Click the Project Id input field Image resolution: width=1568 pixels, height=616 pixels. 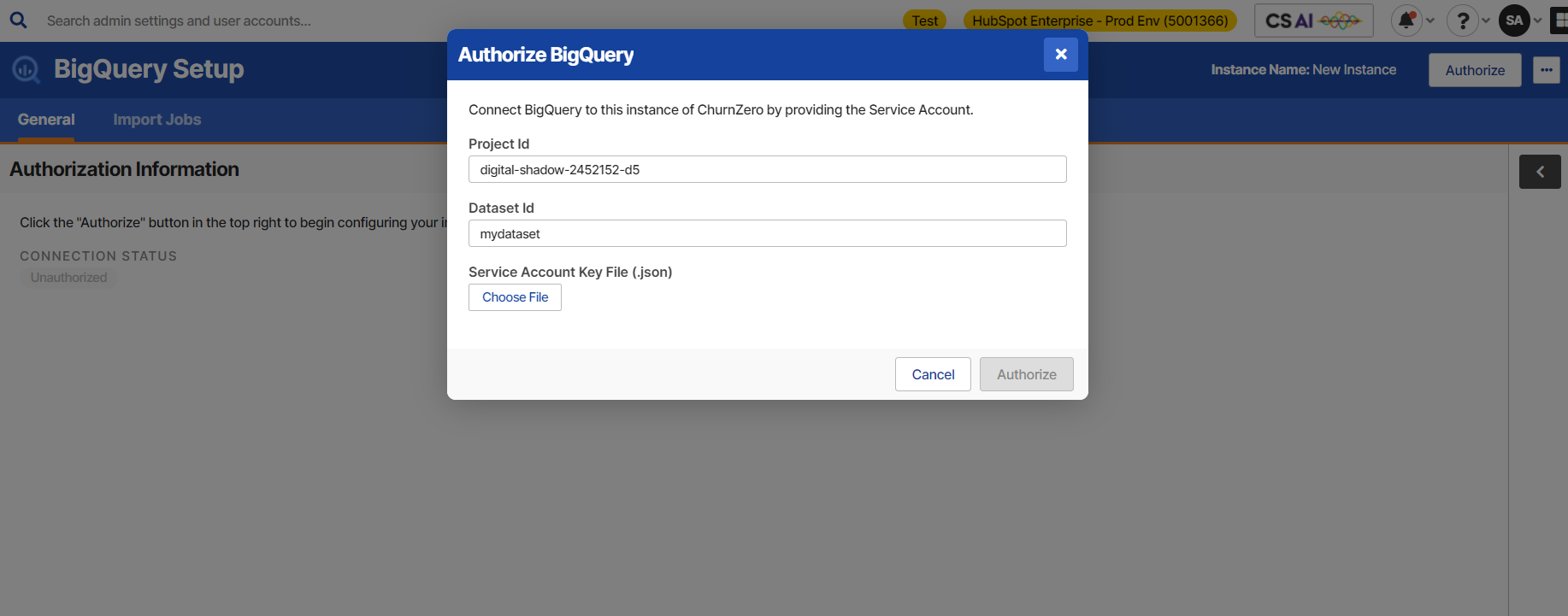(768, 169)
